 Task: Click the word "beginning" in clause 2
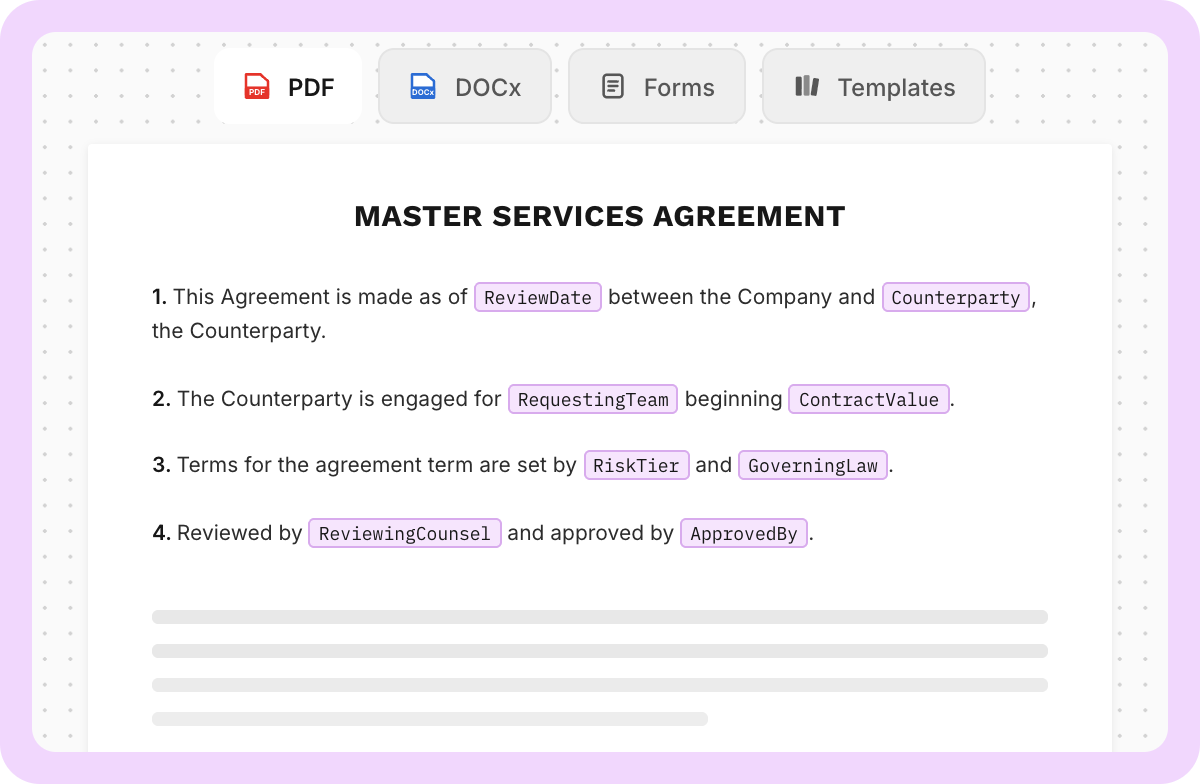pyautogui.click(x=734, y=399)
